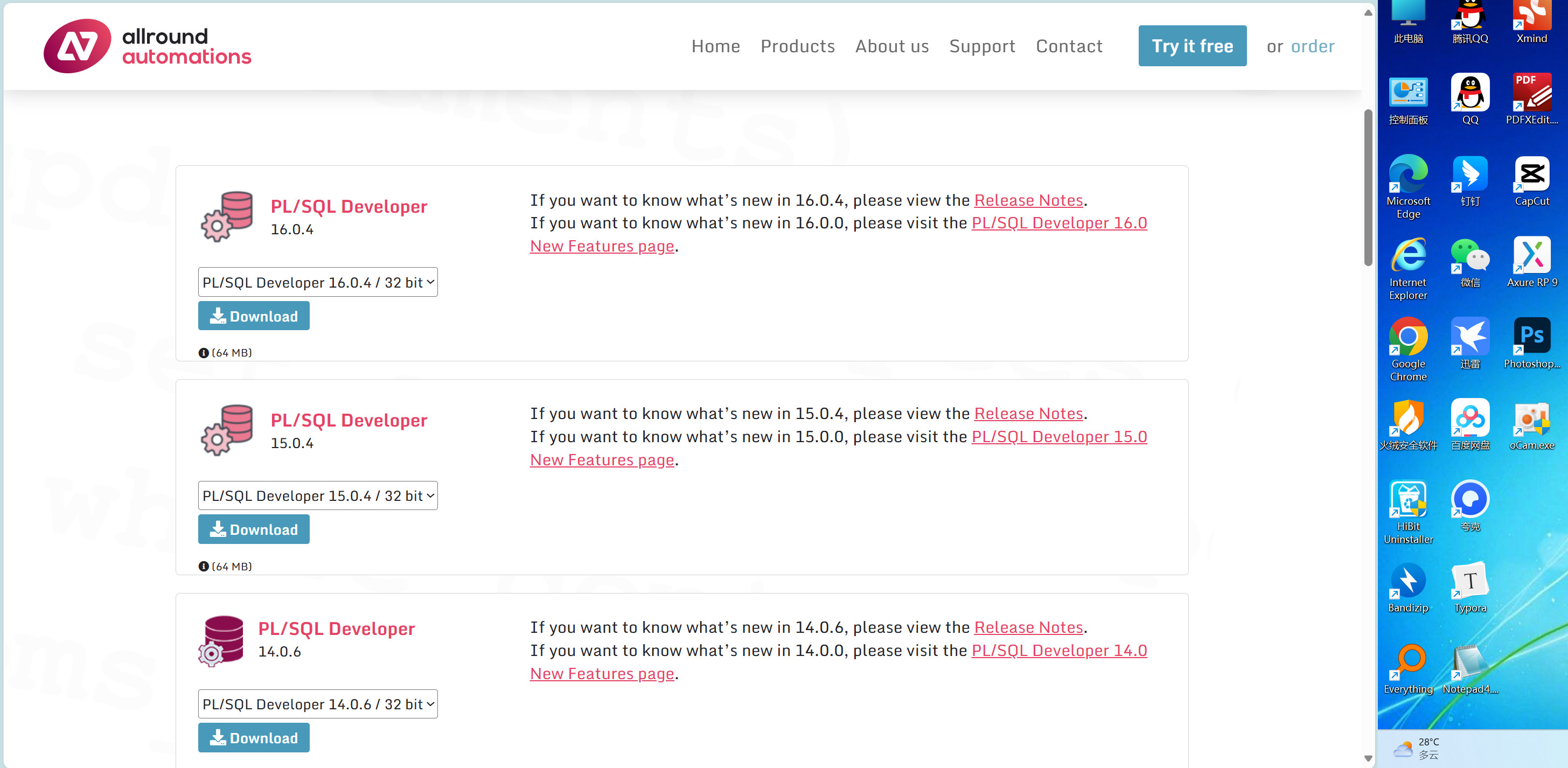Expand the PL/SQL Developer 14.0.6 version dropdown
The height and width of the screenshot is (768, 1568).
[x=318, y=704]
